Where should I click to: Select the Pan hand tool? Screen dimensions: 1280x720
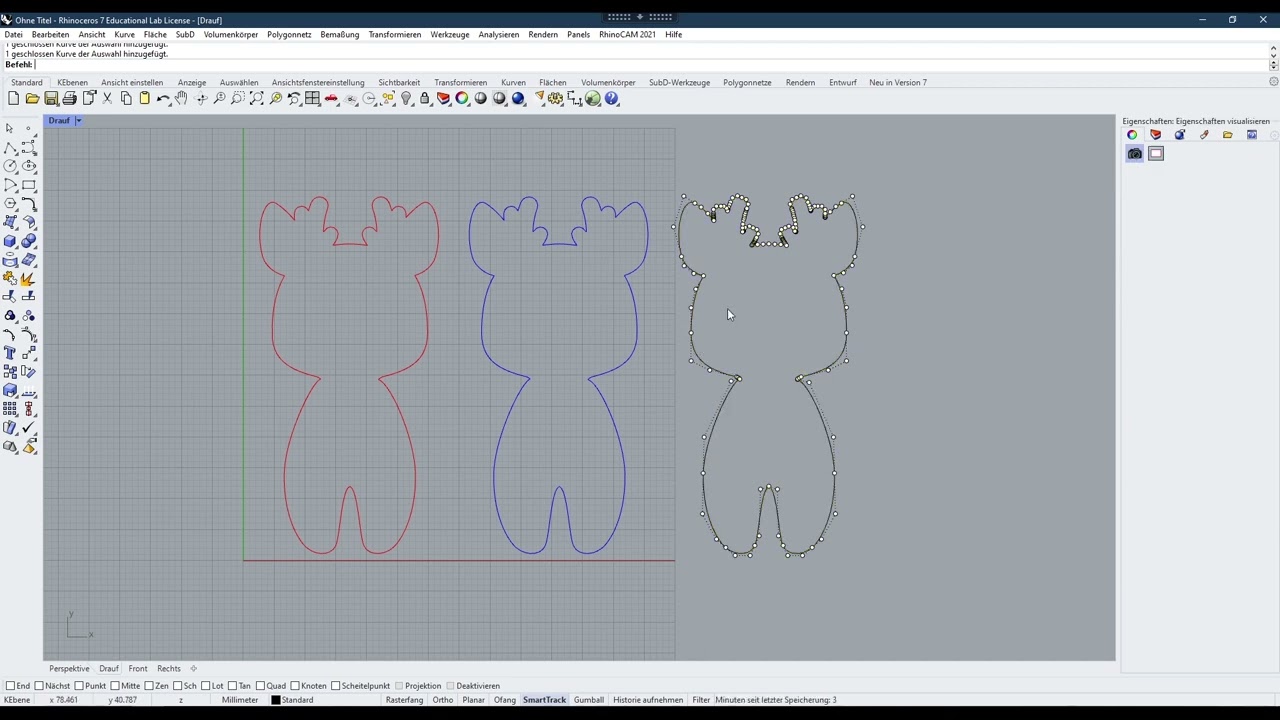tap(181, 99)
